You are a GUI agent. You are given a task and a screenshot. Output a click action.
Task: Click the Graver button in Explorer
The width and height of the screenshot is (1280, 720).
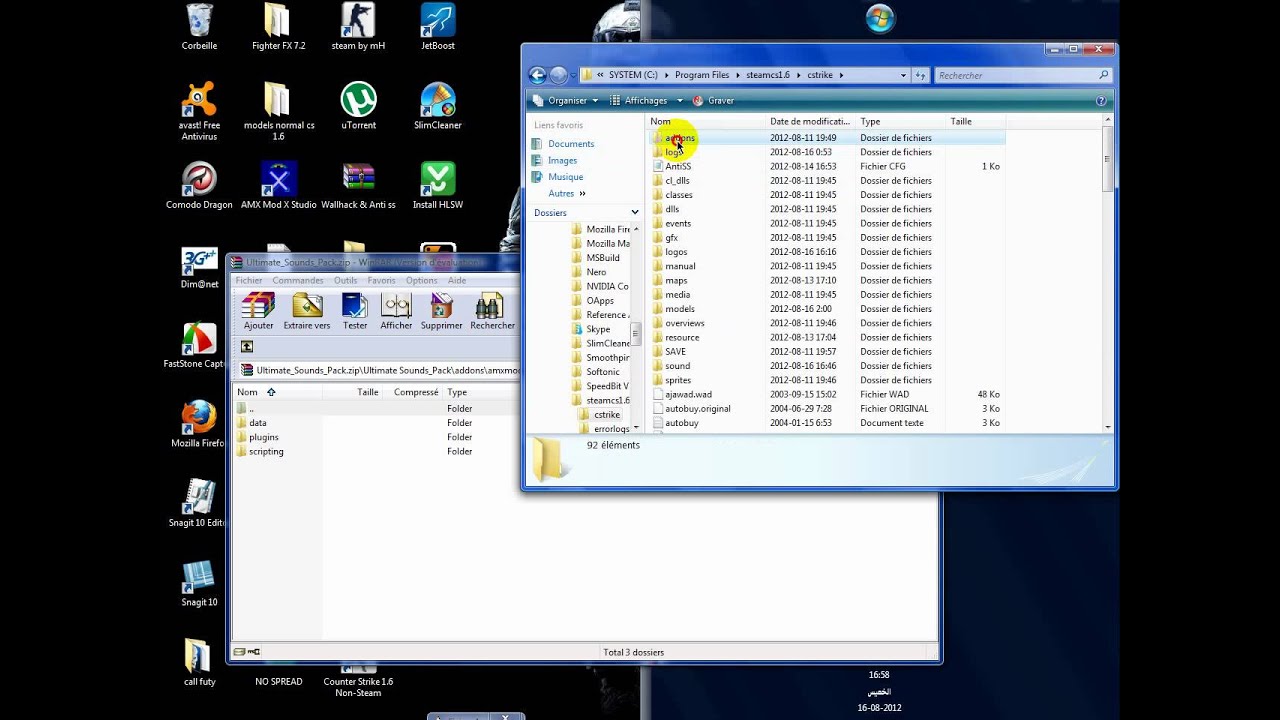click(714, 100)
